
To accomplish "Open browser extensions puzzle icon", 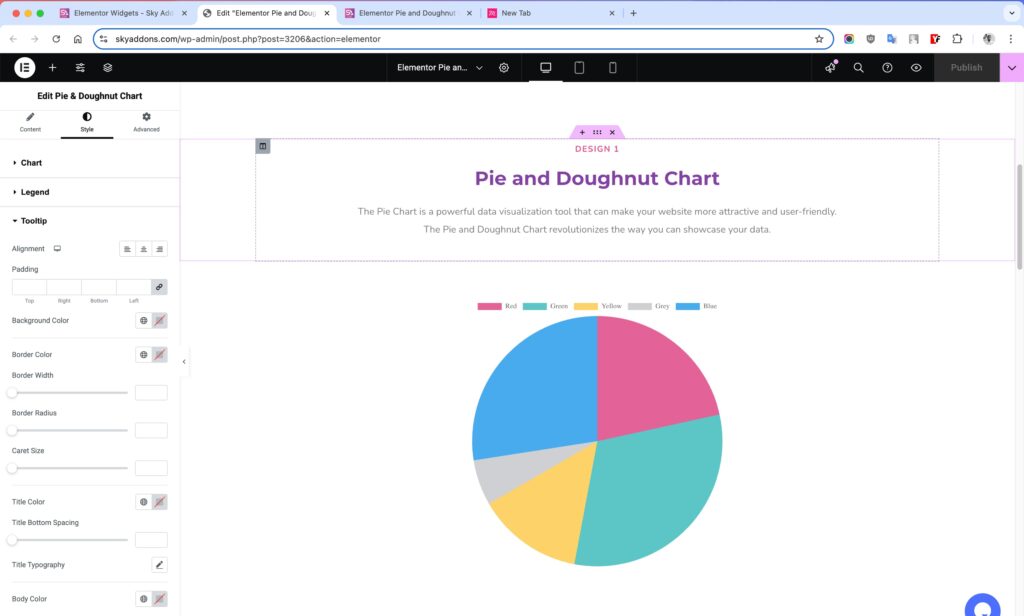I will tap(957, 39).
